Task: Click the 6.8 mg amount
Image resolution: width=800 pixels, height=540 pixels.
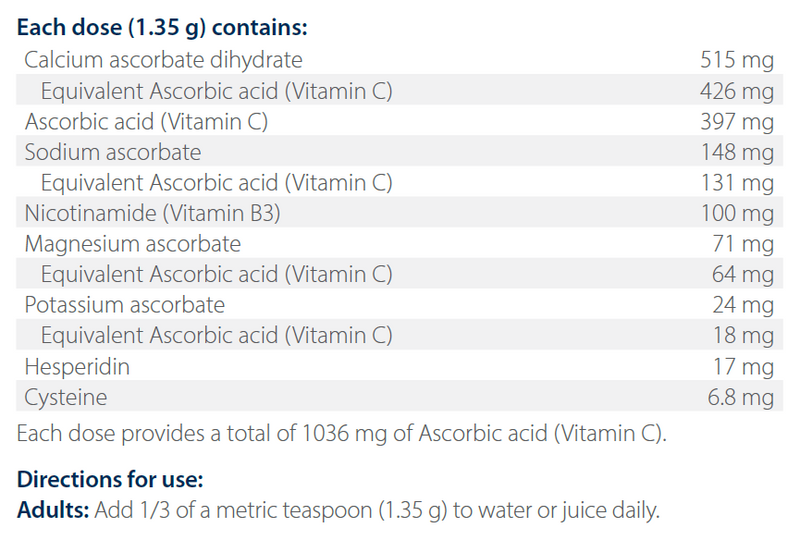Action: click(739, 398)
